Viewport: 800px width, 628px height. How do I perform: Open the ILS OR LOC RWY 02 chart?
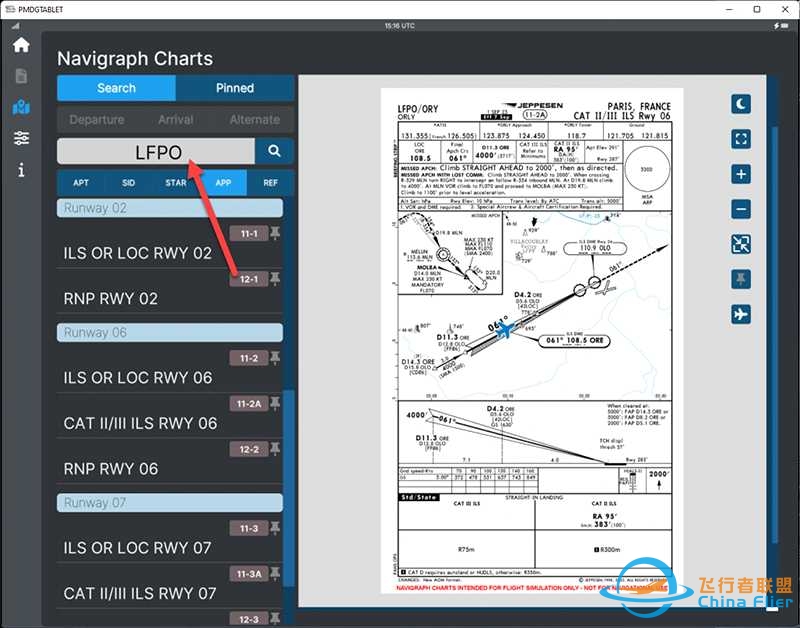(138, 253)
